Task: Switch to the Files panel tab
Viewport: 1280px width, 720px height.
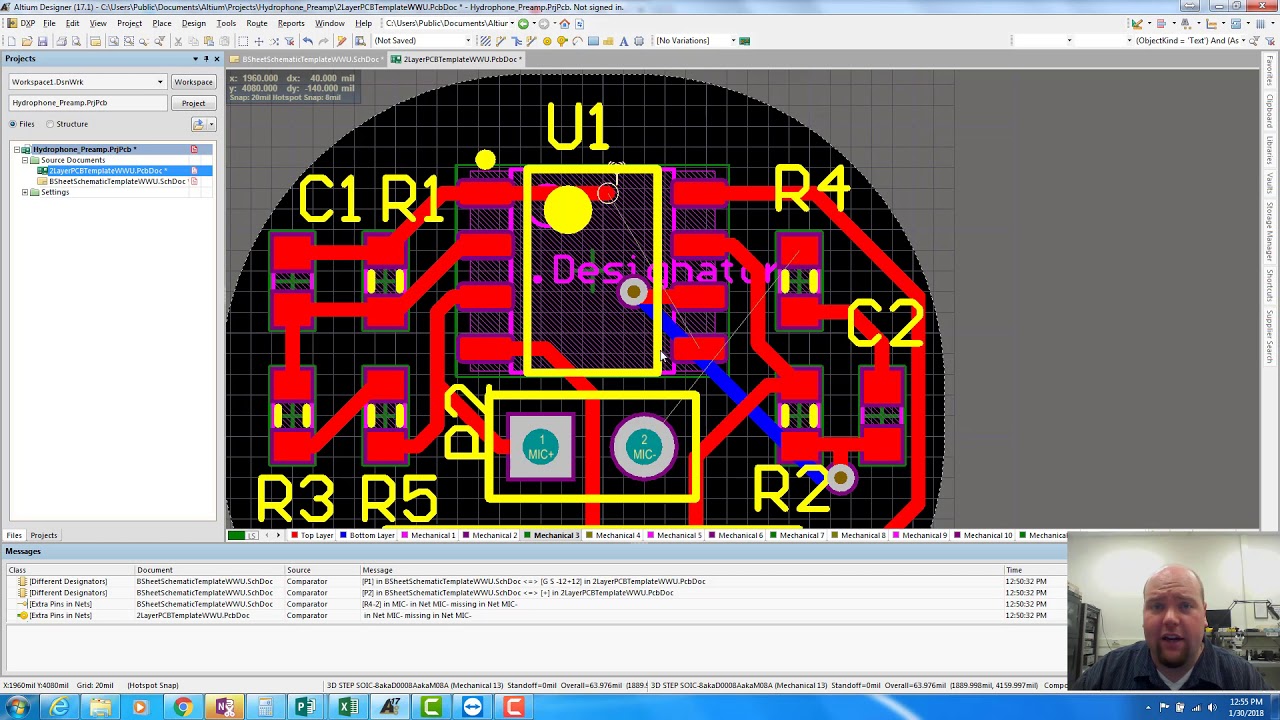Action: (14, 535)
